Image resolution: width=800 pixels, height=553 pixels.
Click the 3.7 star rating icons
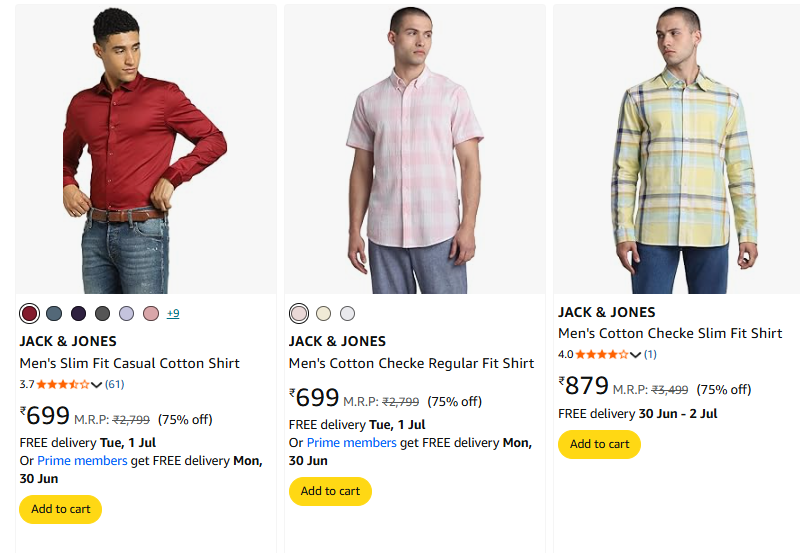[x=63, y=384]
